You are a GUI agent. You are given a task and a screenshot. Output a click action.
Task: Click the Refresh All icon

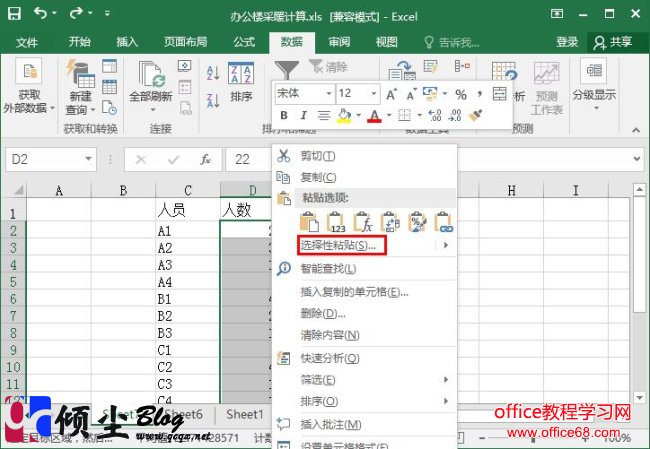[151, 74]
